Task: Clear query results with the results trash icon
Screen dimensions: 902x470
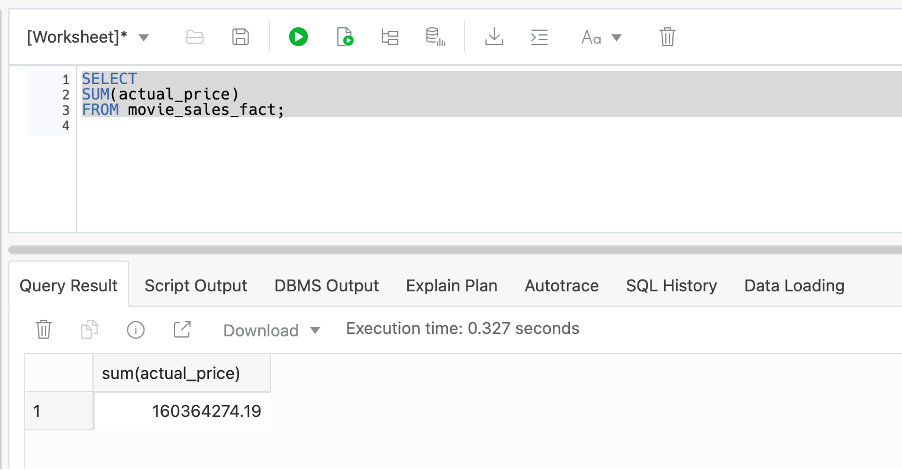Action: click(x=44, y=329)
